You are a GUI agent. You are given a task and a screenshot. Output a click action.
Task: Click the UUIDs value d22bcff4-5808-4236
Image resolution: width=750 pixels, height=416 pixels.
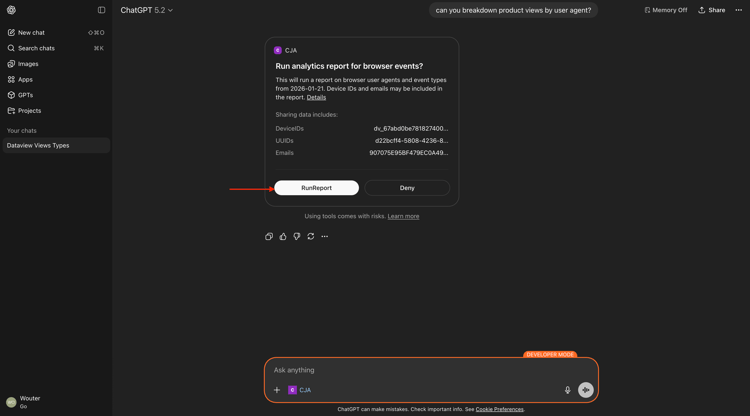click(411, 141)
